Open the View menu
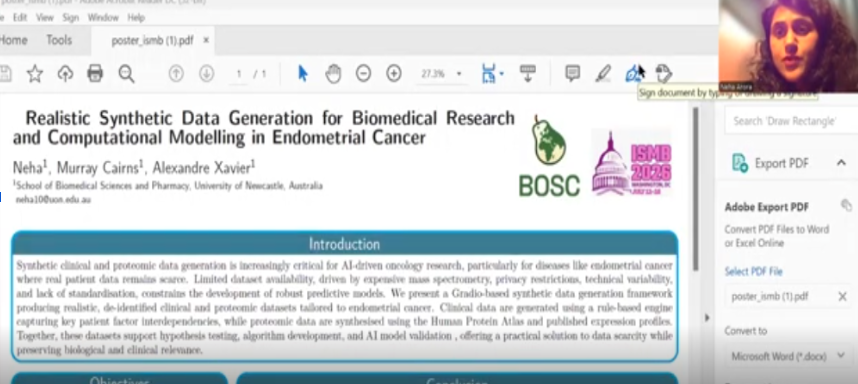Image resolution: width=858 pixels, height=384 pixels. pyautogui.click(x=45, y=18)
